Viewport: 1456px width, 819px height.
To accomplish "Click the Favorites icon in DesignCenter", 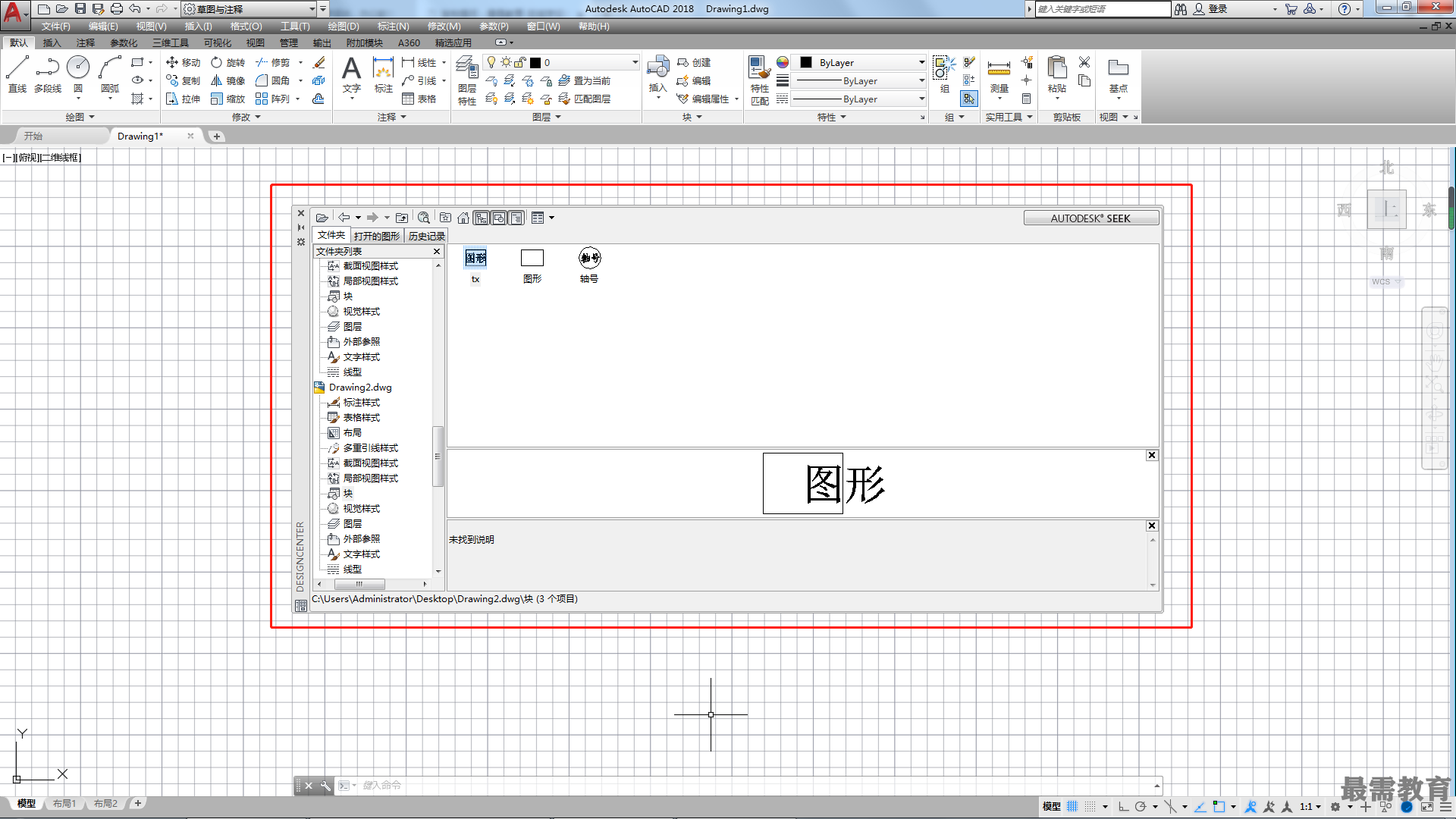I will tap(446, 218).
